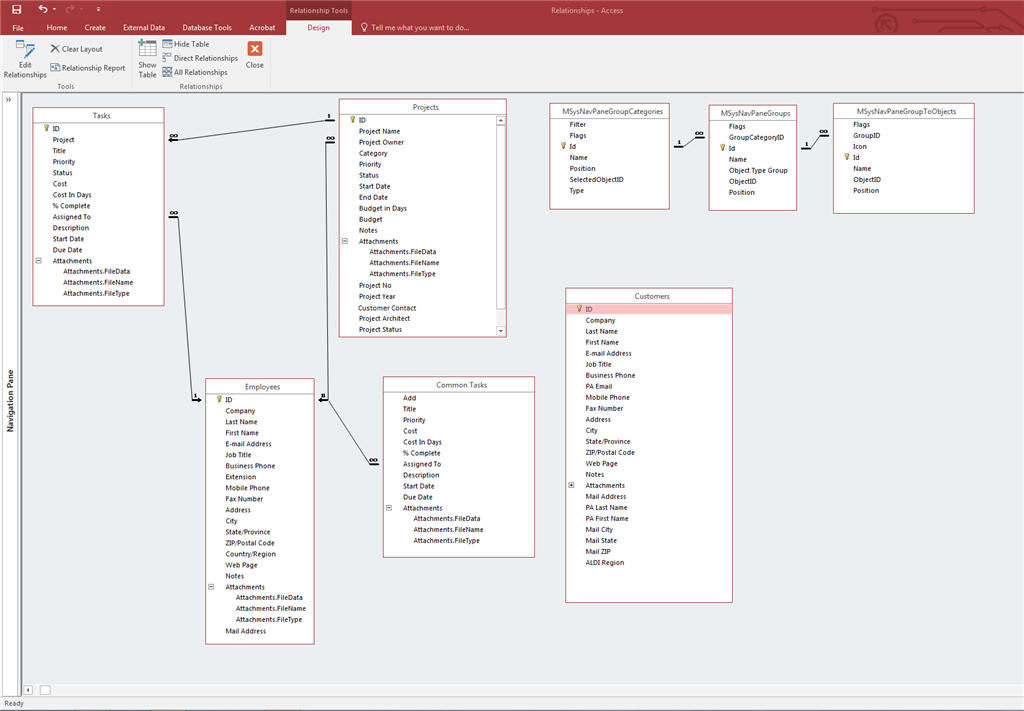The image size is (1024, 711).
Task: Select the Common Tasks table title
Action: 458,385
